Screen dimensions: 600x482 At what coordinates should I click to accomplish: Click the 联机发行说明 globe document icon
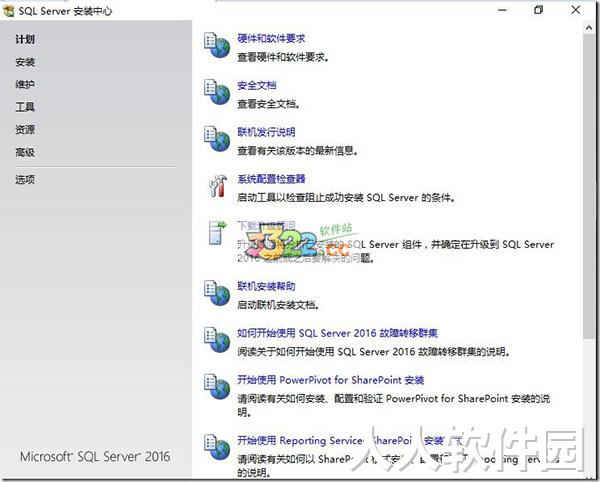click(217, 139)
